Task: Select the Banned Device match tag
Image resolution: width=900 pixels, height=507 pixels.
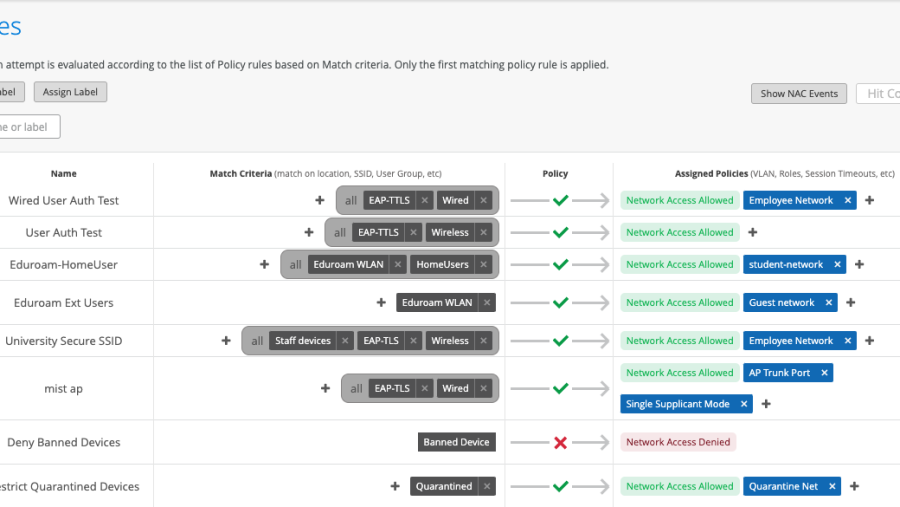Action: pos(456,442)
